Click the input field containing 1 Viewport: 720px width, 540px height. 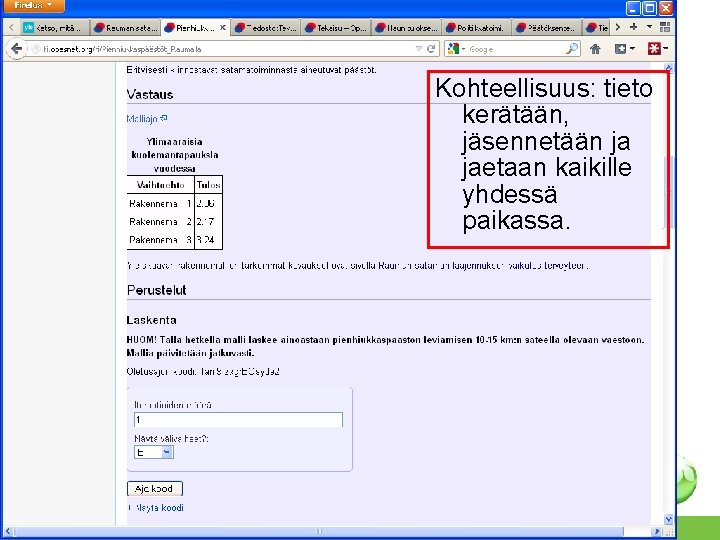tap(238, 420)
